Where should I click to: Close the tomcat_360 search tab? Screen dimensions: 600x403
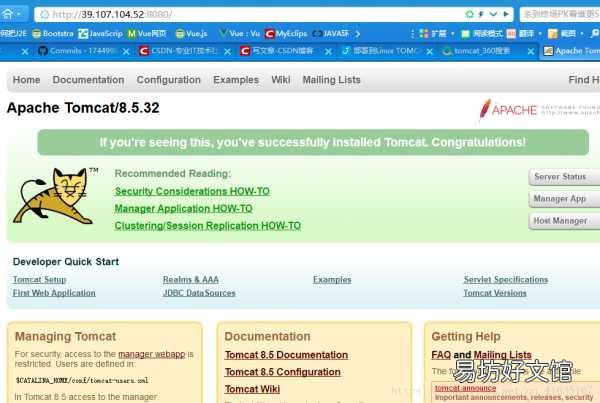coord(531,51)
